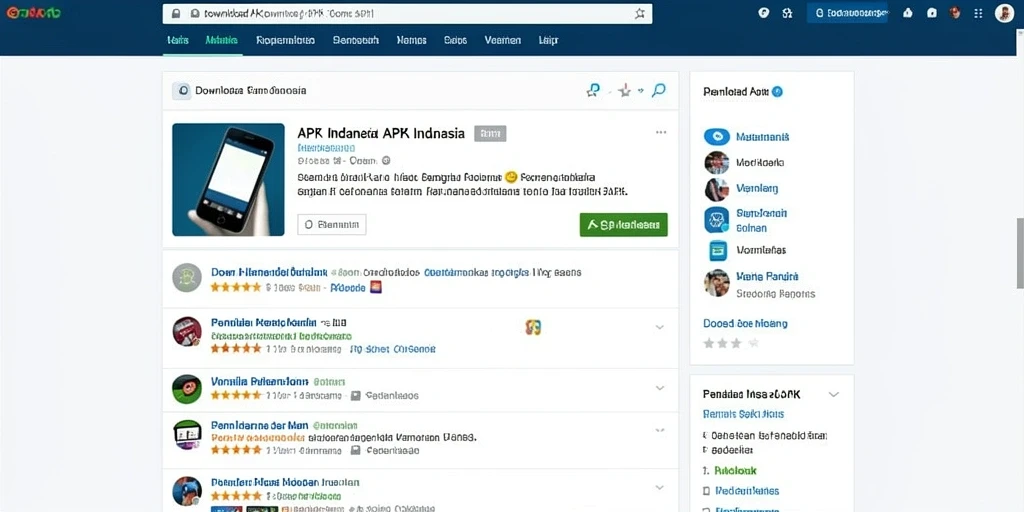Click the green download button in the APK card
Screen dimensions: 1024x512
click(624, 225)
